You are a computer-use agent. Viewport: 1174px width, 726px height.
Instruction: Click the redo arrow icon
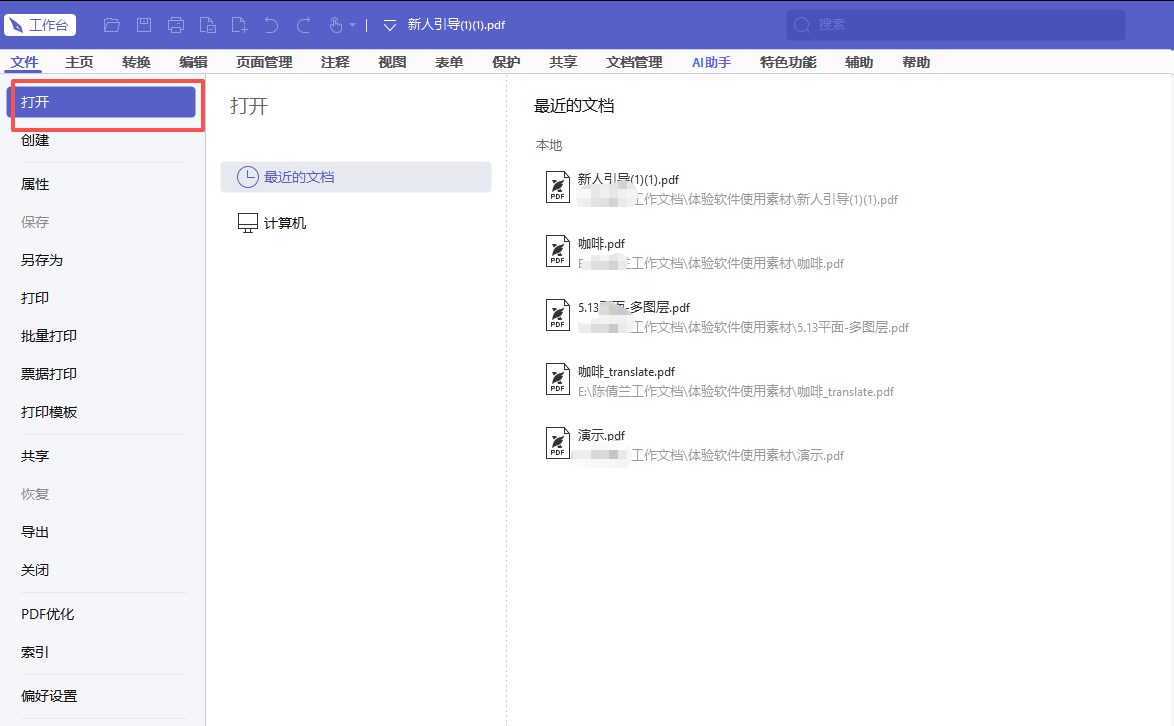(x=303, y=25)
